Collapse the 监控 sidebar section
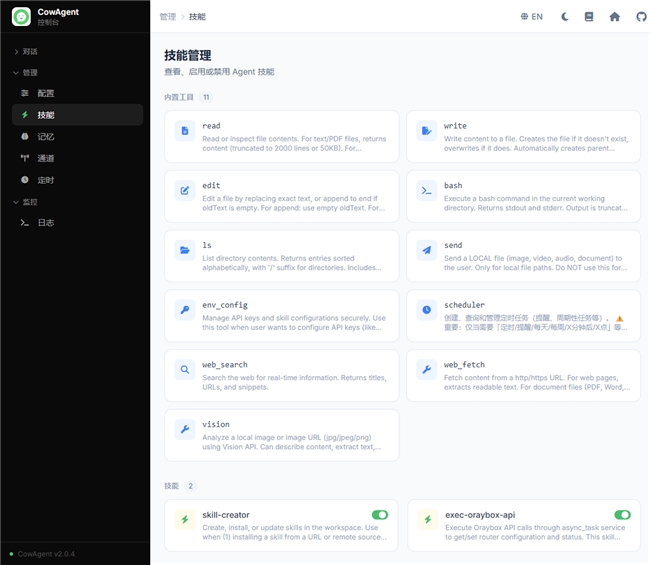 pyautogui.click(x=30, y=202)
